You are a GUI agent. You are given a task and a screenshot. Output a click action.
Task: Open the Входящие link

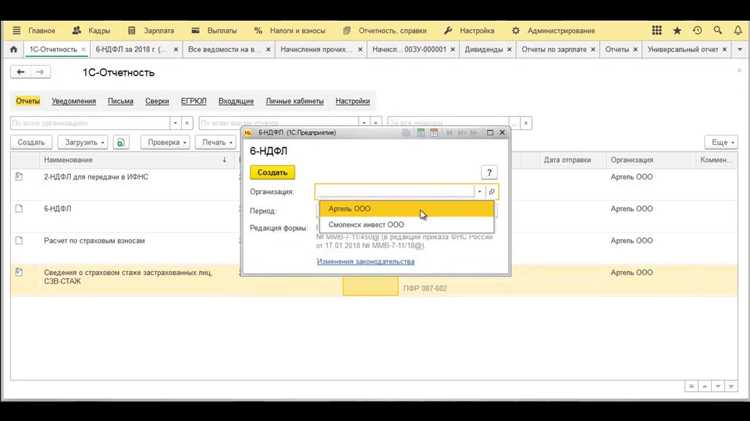[236, 101]
